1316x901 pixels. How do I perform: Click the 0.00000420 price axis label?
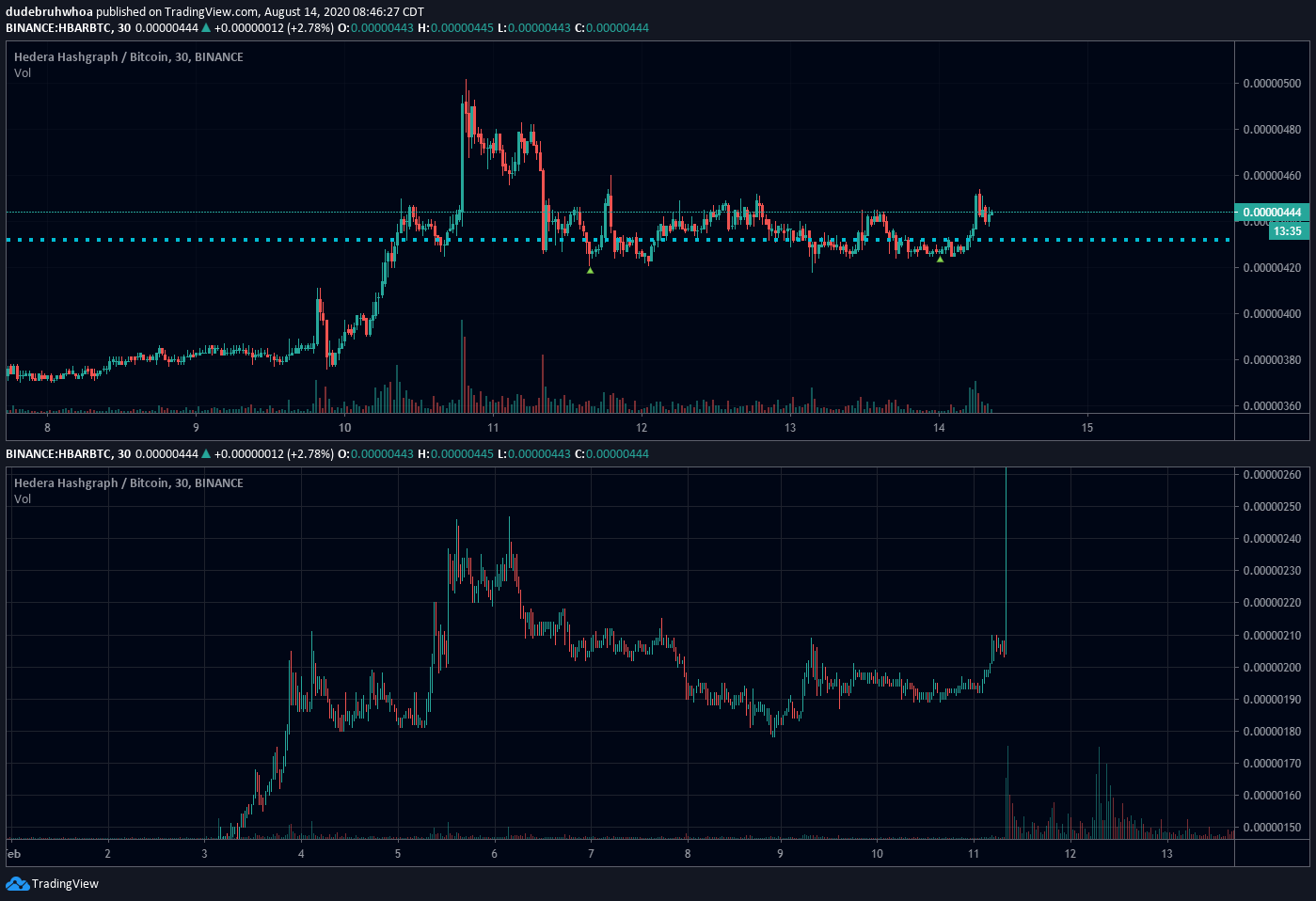point(1272,268)
